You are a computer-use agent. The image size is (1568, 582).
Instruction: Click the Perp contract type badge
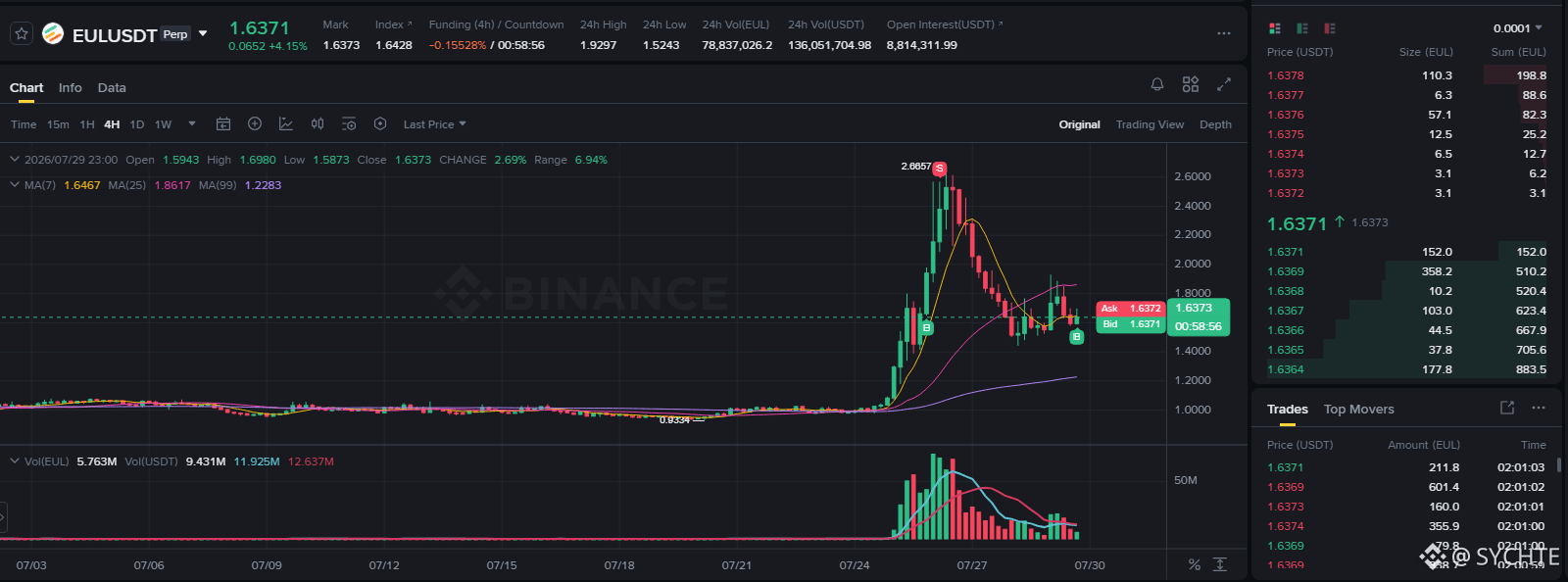click(x=175, y=34)
